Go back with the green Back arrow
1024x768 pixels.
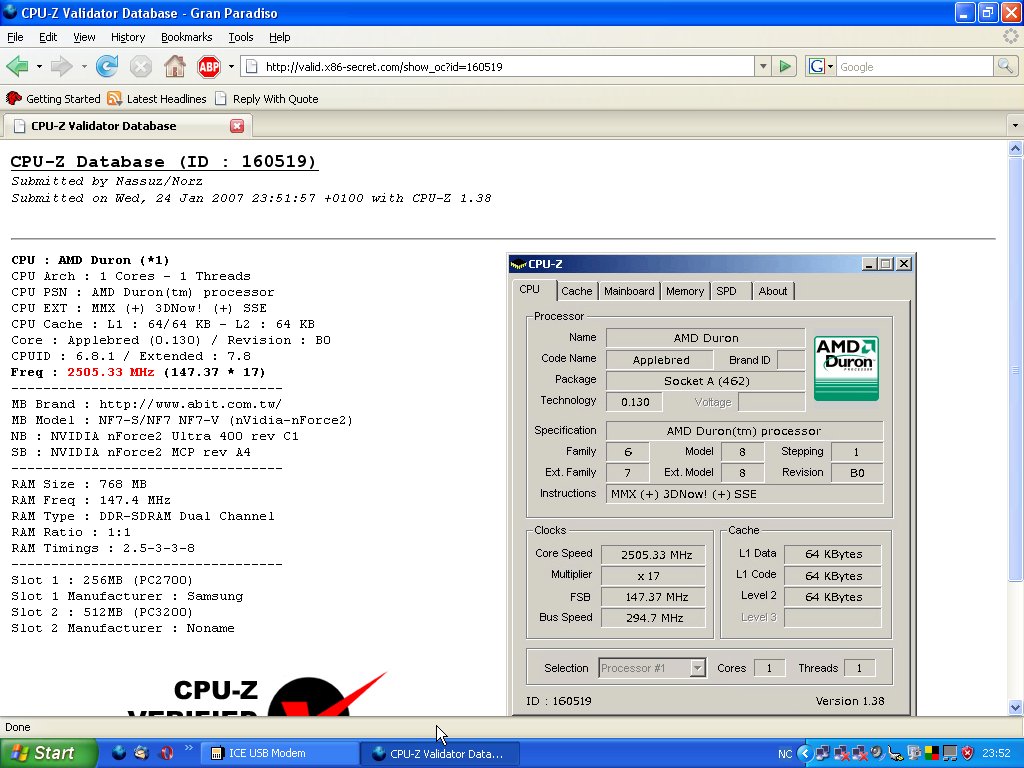pyautogui.click(x=18, y=66)
